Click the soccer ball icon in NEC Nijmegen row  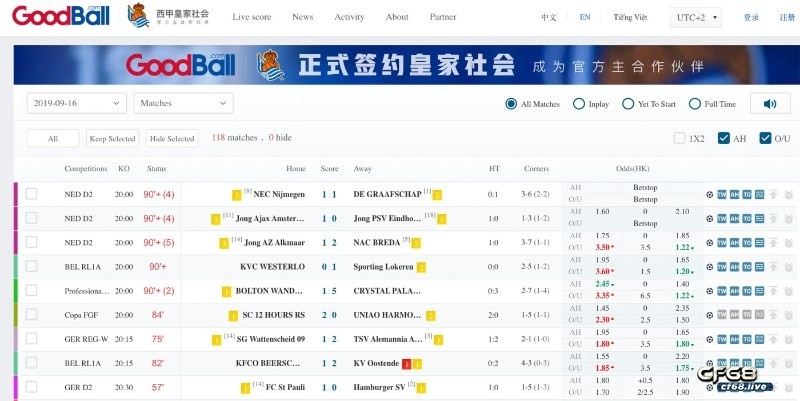[x=710, y=194]
